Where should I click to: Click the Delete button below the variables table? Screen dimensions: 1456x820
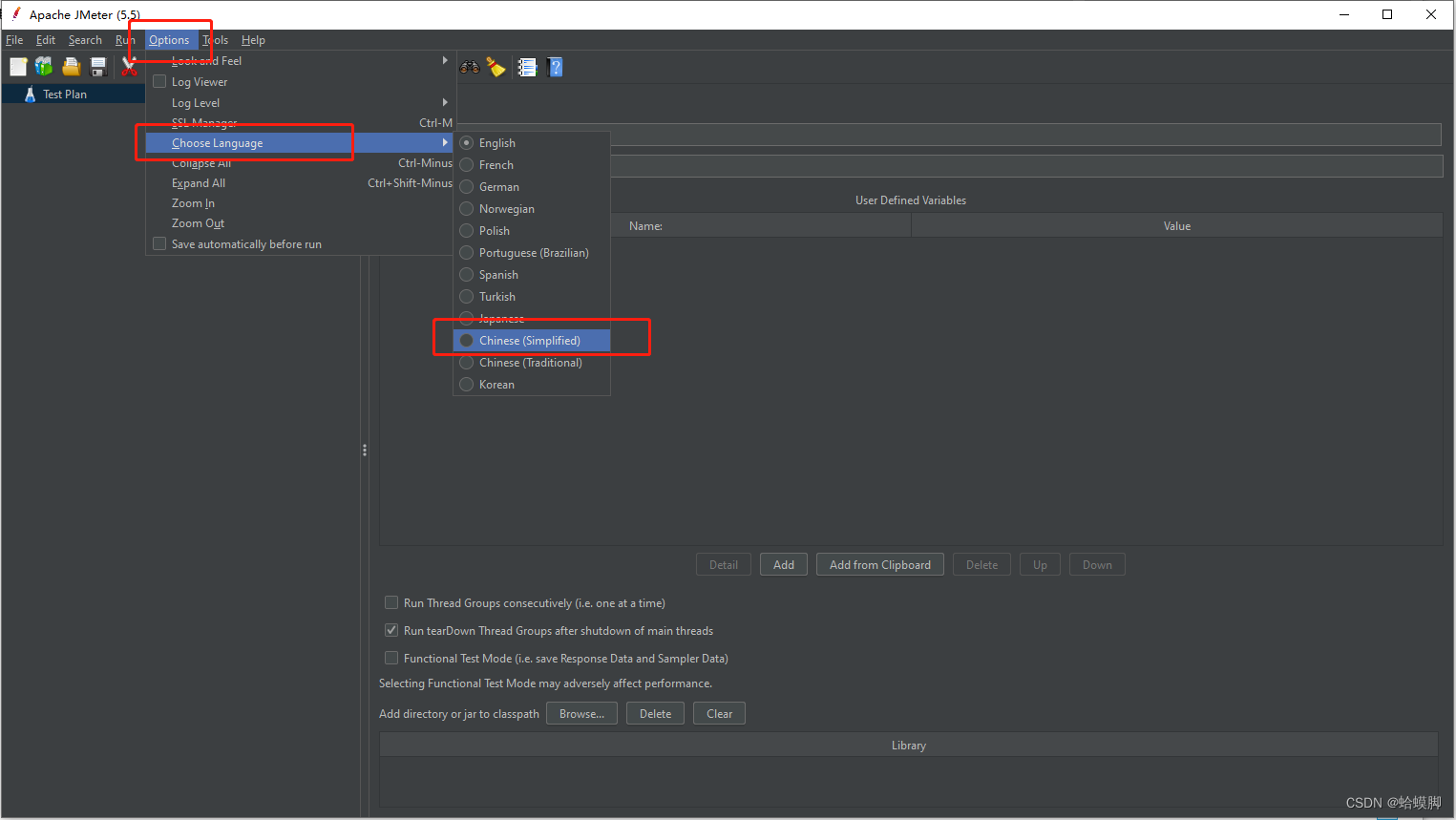click(x=981, y=565)
